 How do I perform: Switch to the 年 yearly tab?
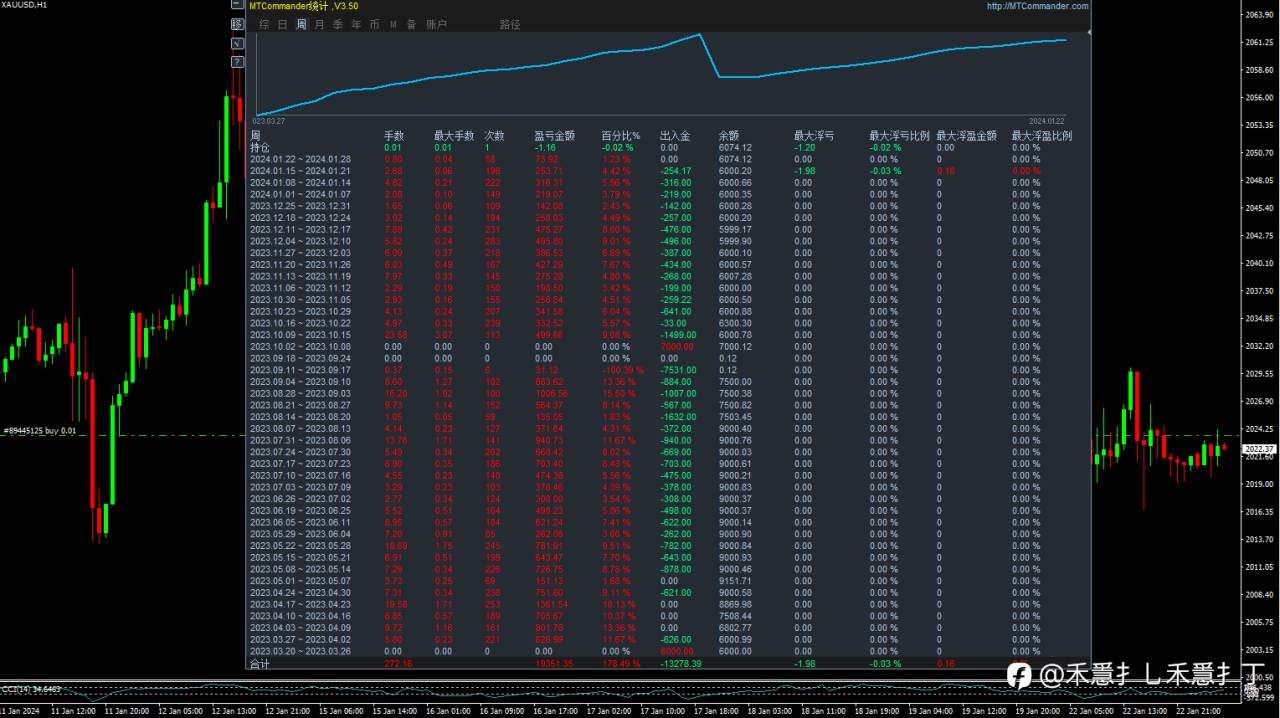click(x=356, y=24)
